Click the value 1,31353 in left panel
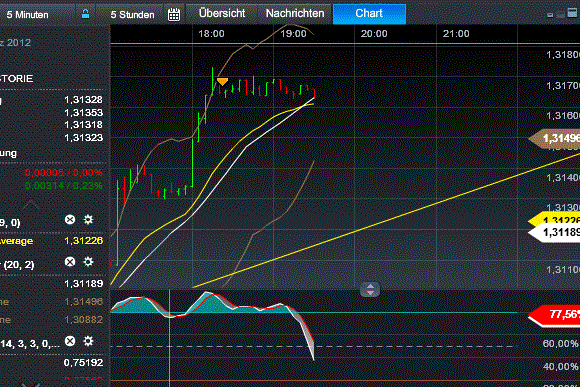Image resolution: width=580 pixels, height=387 pixels. click(83, 112)
